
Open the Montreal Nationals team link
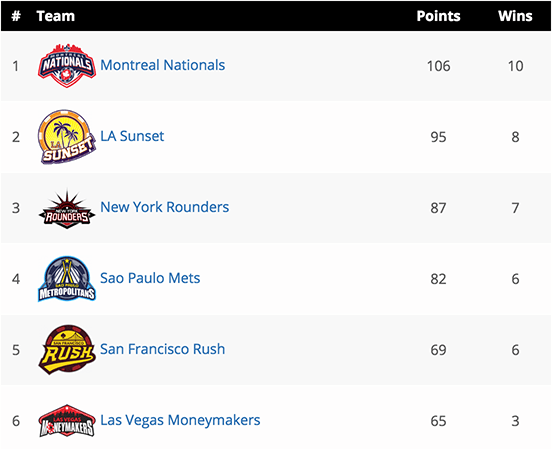(163, 65)
